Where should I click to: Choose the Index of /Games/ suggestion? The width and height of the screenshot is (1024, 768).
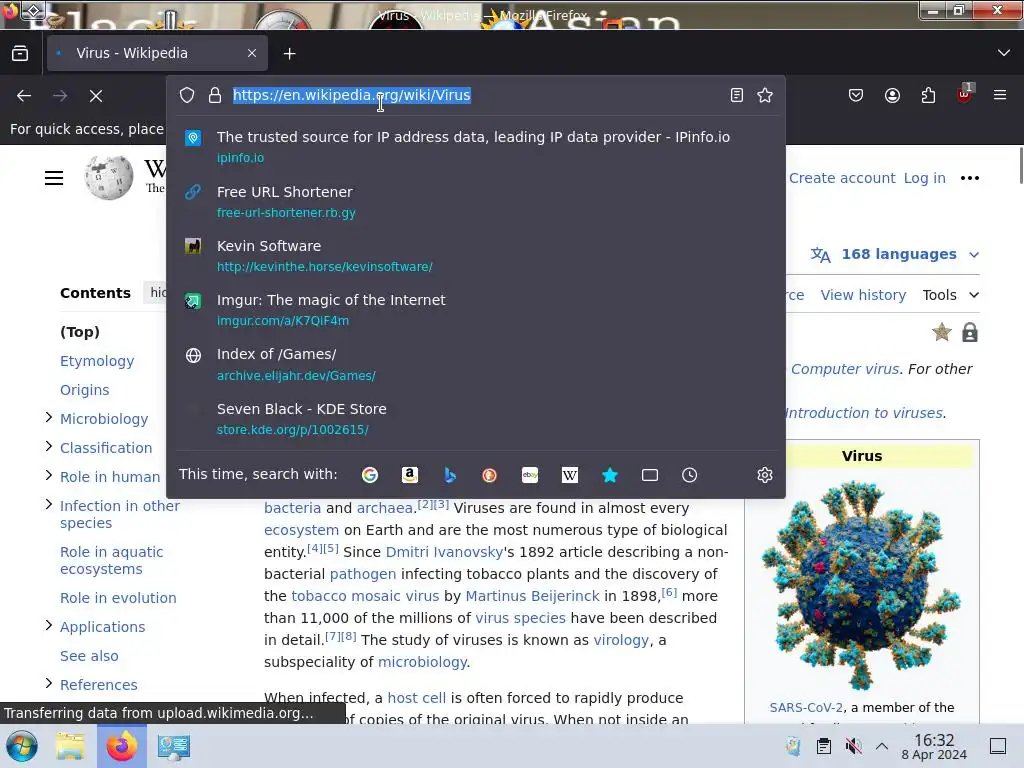click(475, 364)
